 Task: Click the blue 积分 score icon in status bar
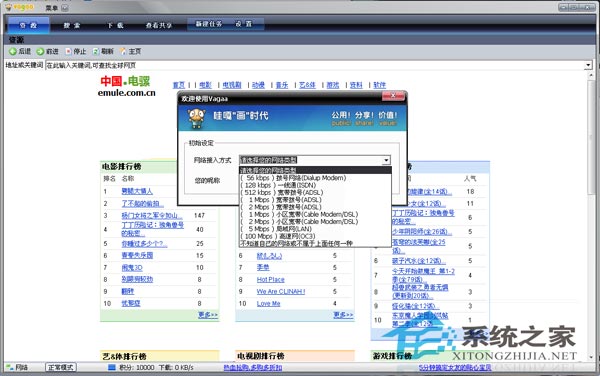[x=112, y=367]
